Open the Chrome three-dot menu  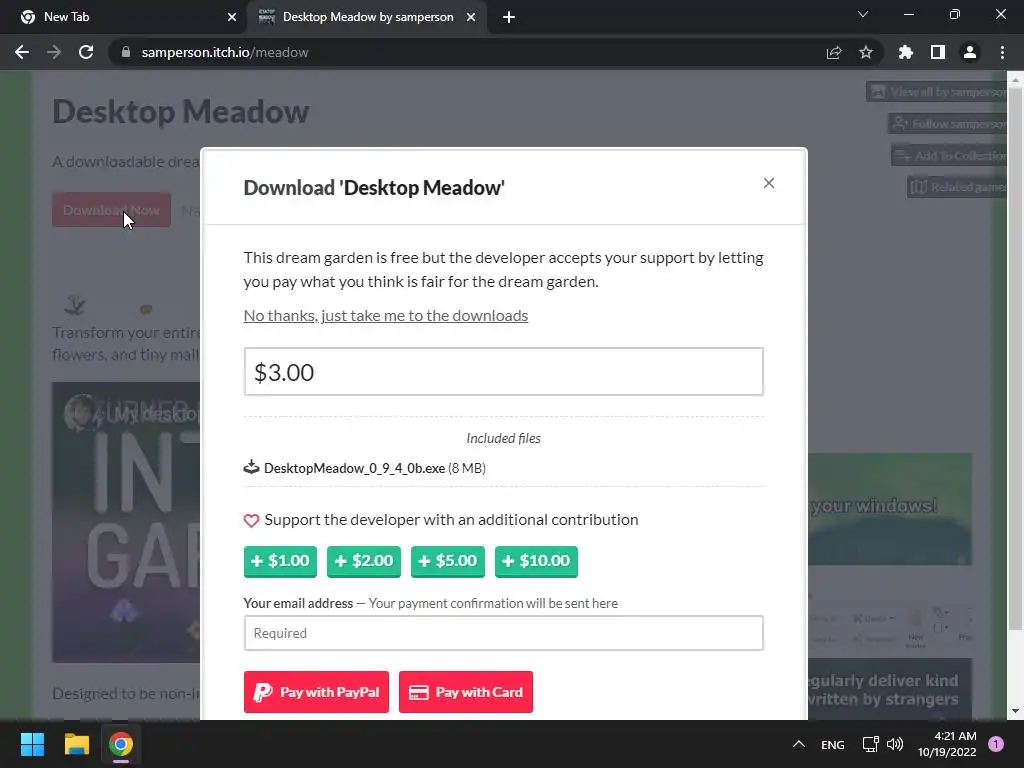click(x=1002, y=52)
